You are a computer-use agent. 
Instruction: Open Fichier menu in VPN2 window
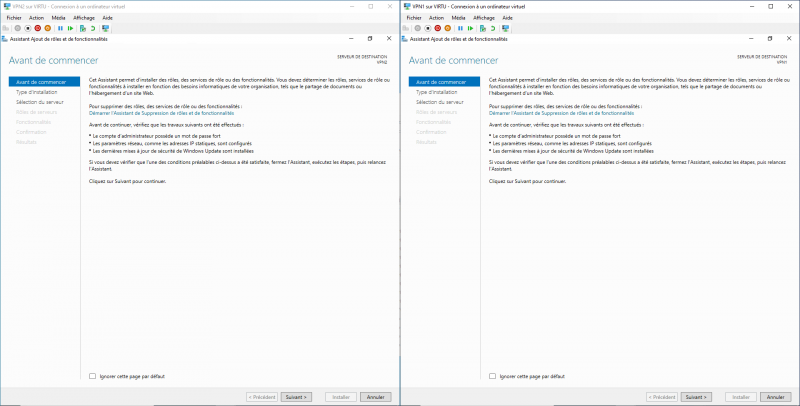(x=14, y=18)
